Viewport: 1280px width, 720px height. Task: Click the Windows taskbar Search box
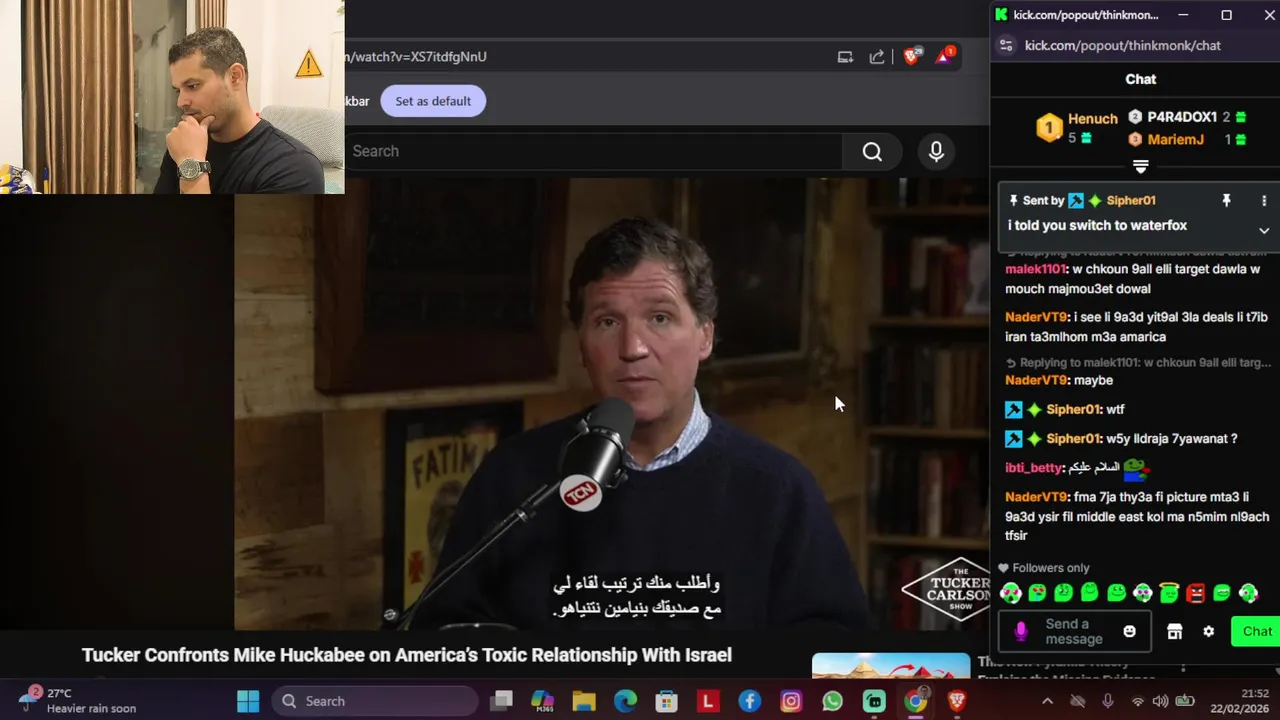(376, 701)
